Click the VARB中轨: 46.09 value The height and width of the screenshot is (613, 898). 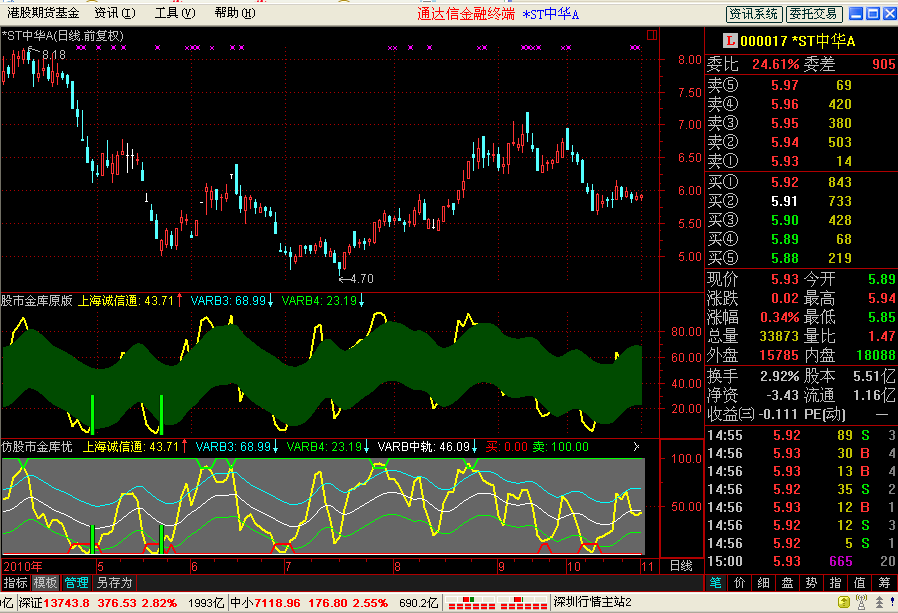(x=424, y=446)
